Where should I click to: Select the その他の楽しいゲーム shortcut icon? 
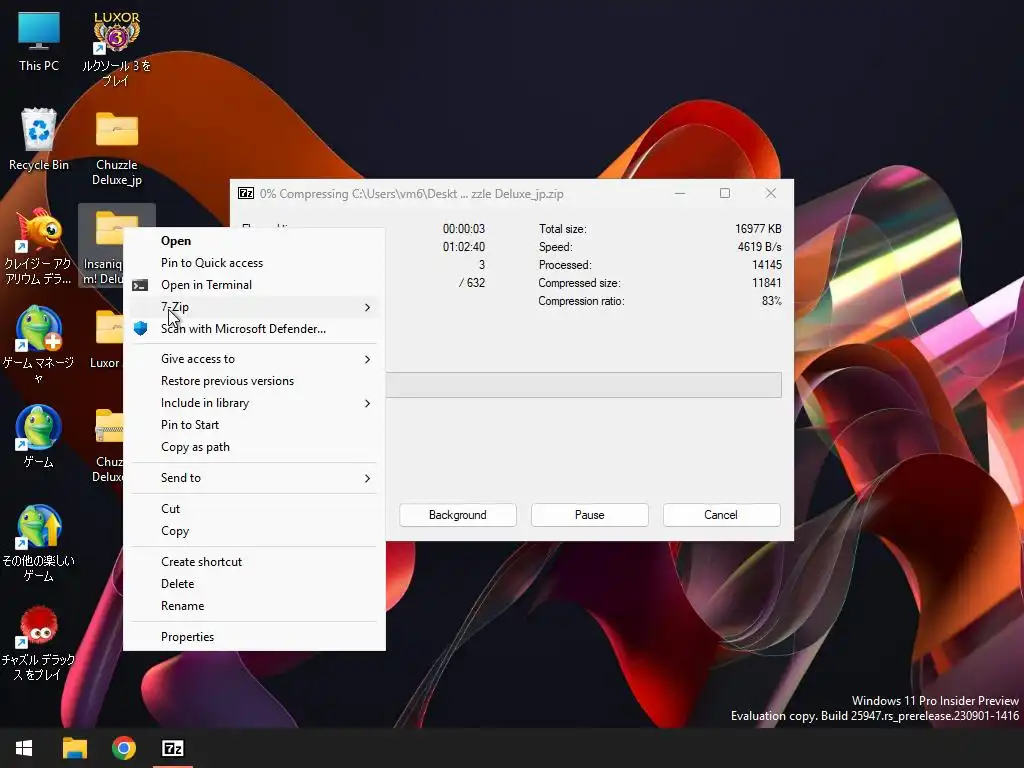tap(39, 543)
